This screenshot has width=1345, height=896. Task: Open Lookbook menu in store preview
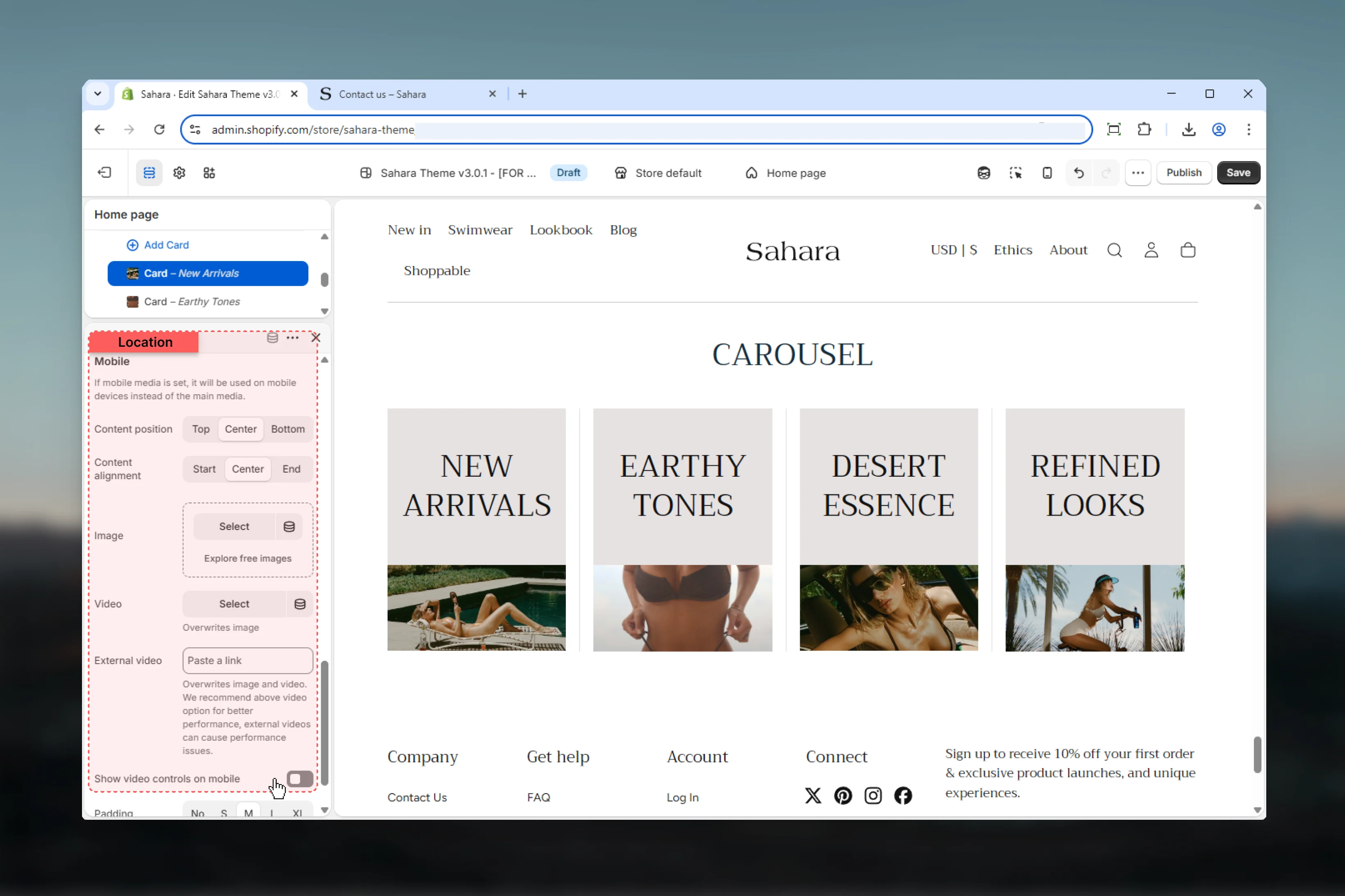(x=561, y=230)
